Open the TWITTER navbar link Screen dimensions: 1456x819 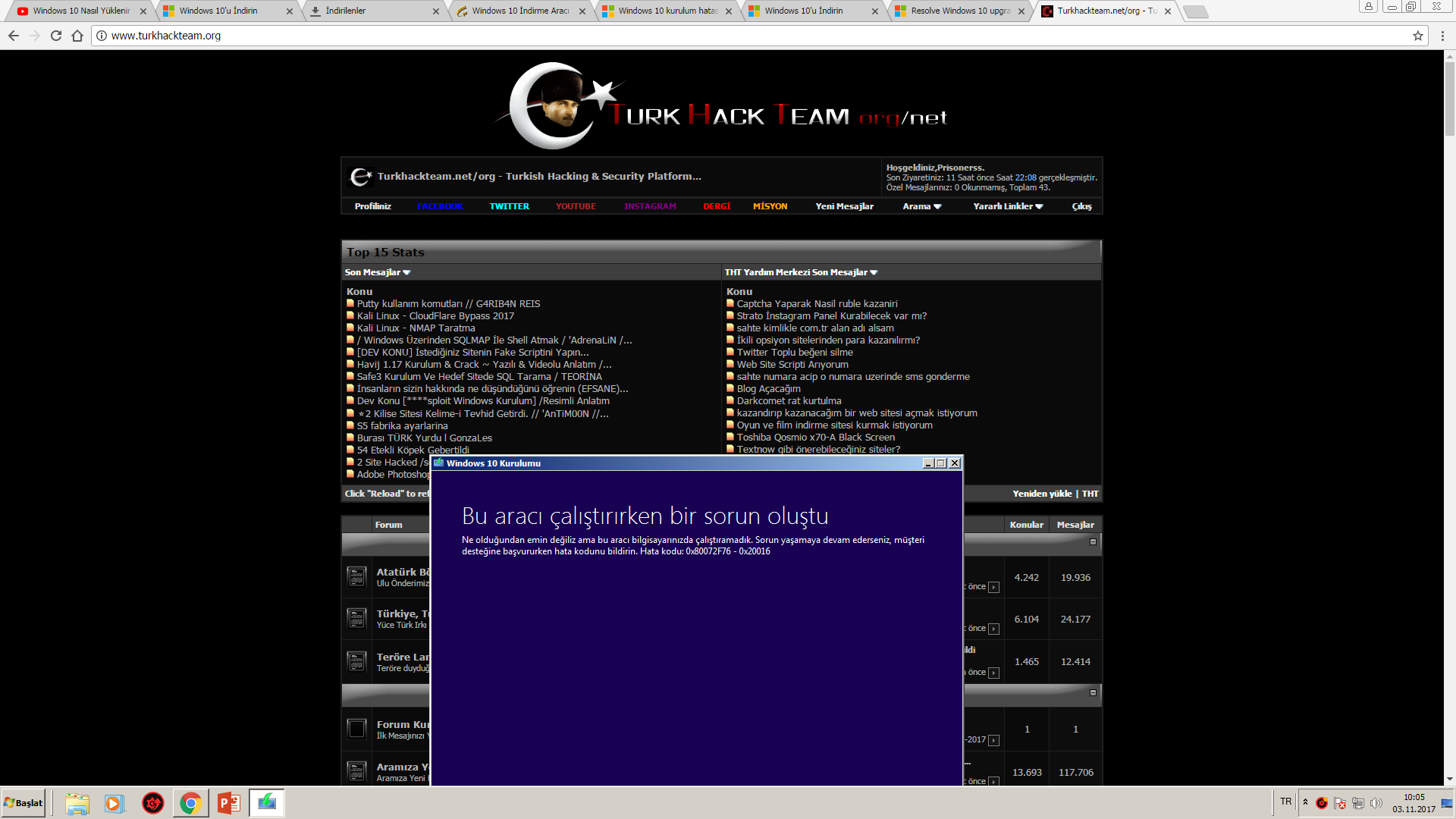pos(510,206)
